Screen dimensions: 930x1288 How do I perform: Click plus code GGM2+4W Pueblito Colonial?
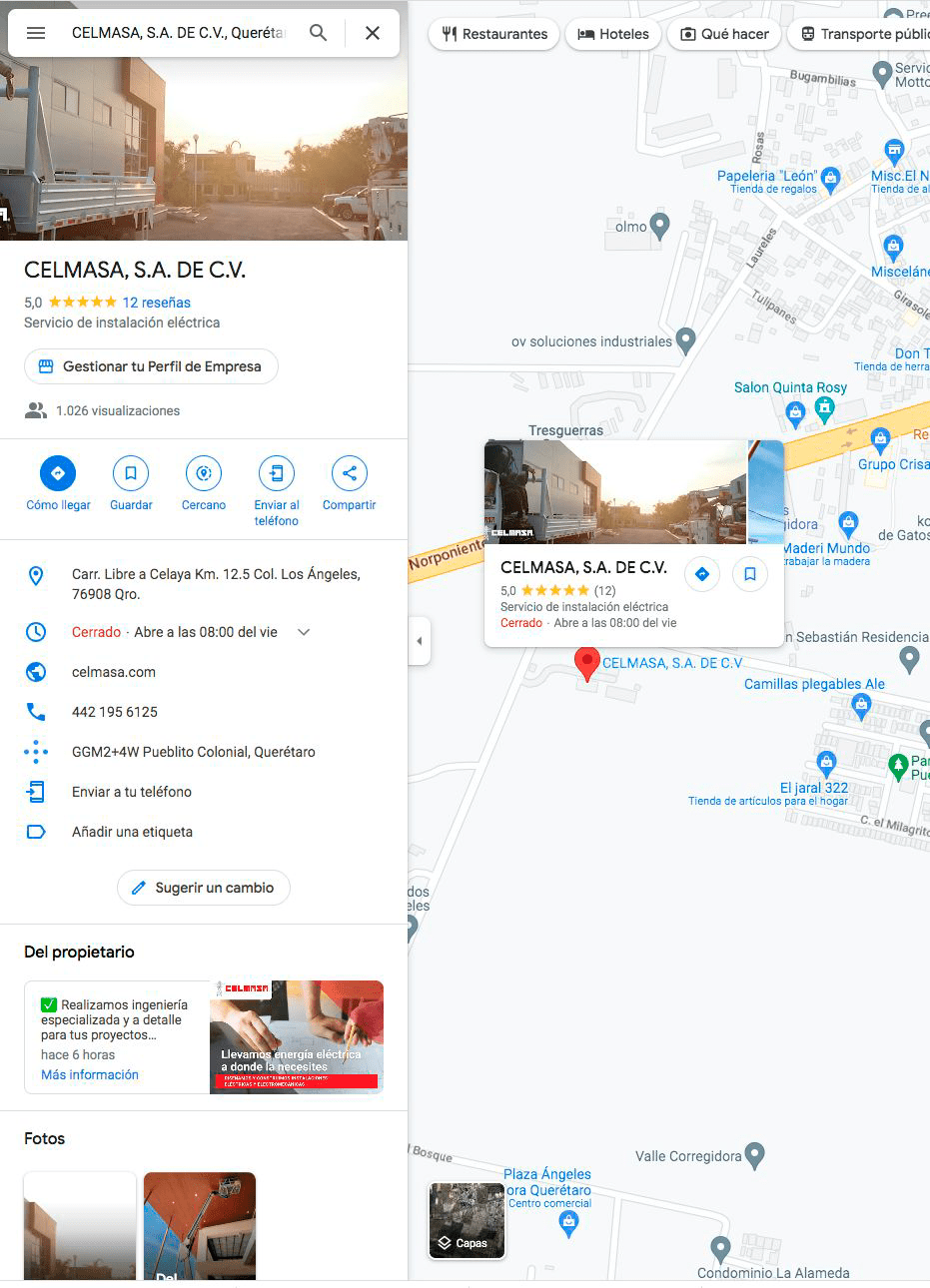click(194, 752)
